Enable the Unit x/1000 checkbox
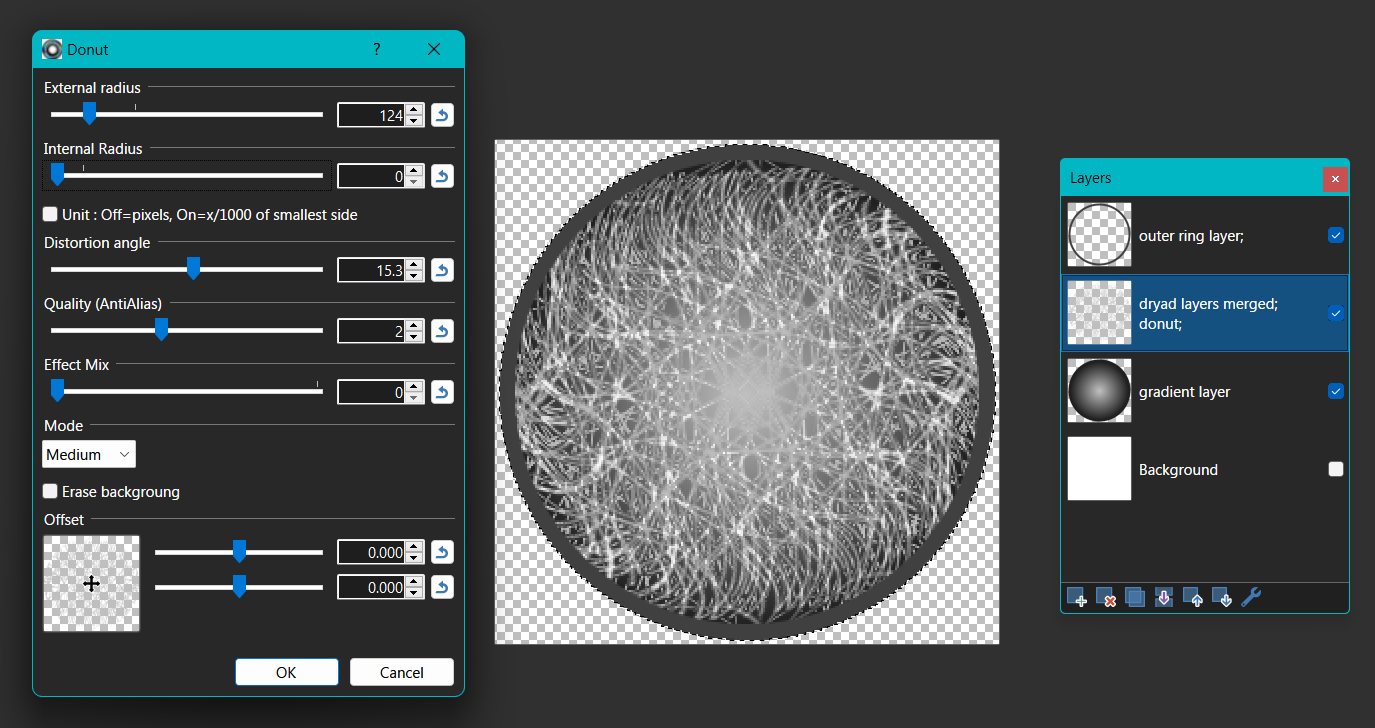This screenshot has height=728, width=1375. (x=50, y=214)
